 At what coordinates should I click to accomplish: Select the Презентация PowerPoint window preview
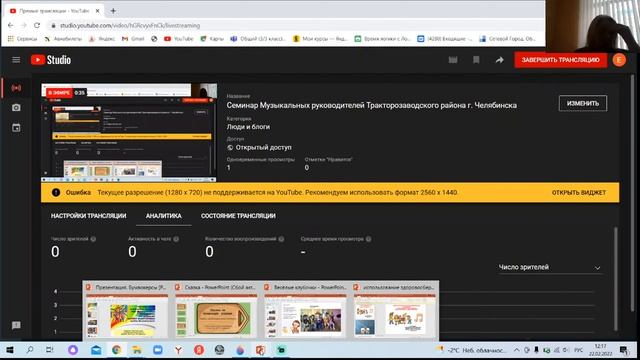(127, 311)
